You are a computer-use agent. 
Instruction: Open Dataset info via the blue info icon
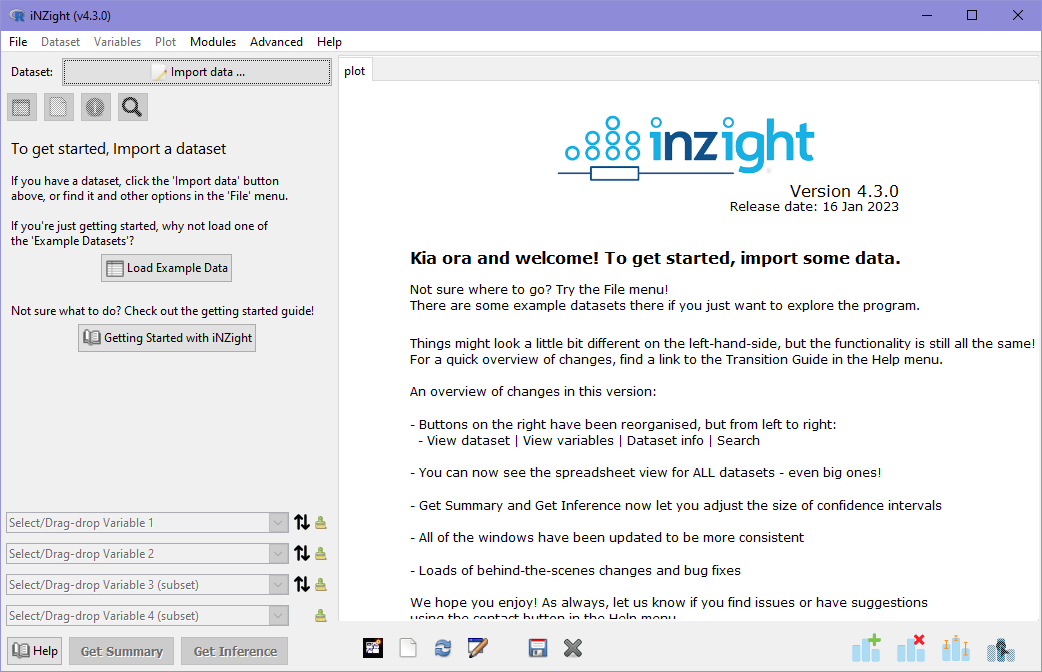click(x=95, y=107)
